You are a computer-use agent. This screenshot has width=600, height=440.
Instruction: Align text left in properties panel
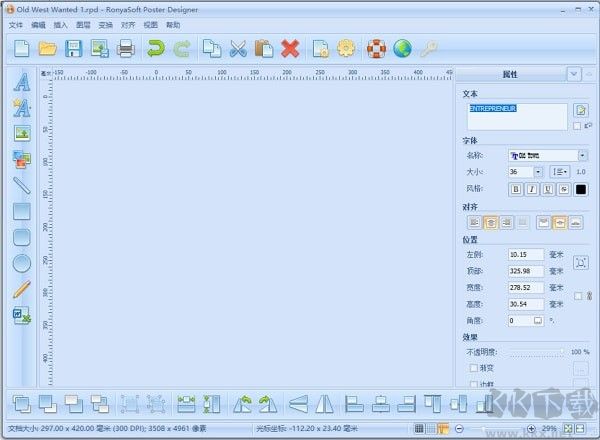[474, 222]
